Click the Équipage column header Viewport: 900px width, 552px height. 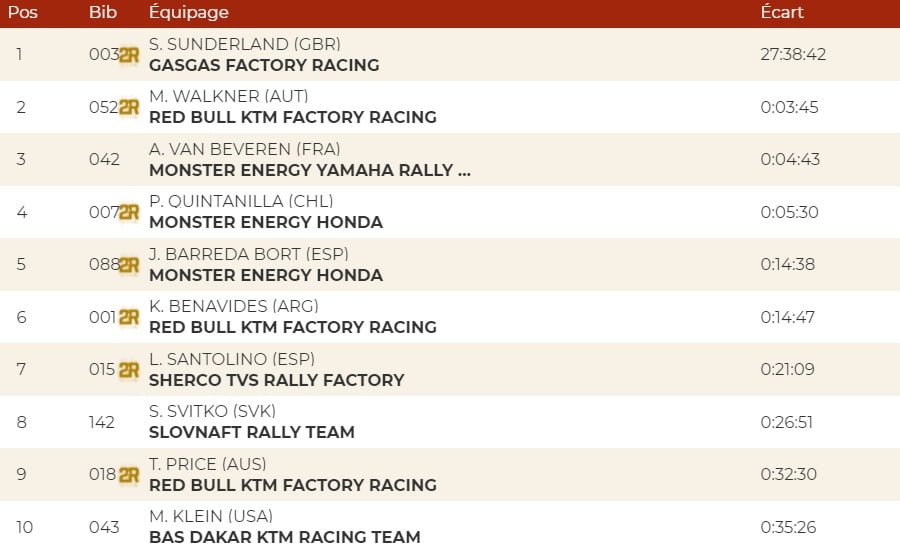click(x=188, y=13)
